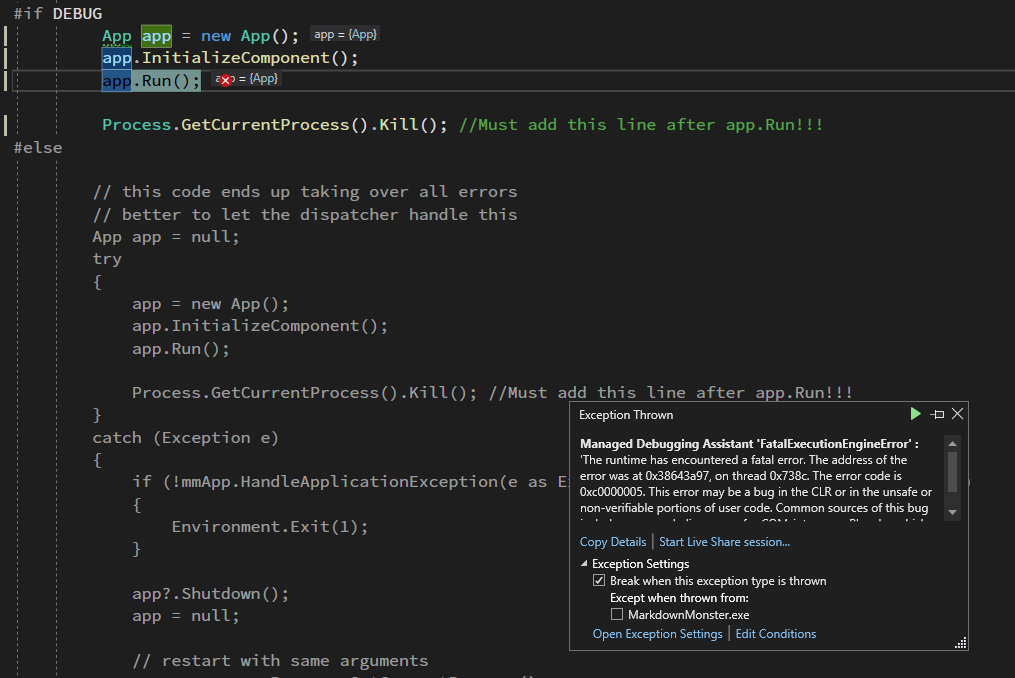The height and width of the screenshot is (678, 1015).
Task: Click scroll-down arrow in exception message
Action: pyautogui.click(x=952, y=511)
